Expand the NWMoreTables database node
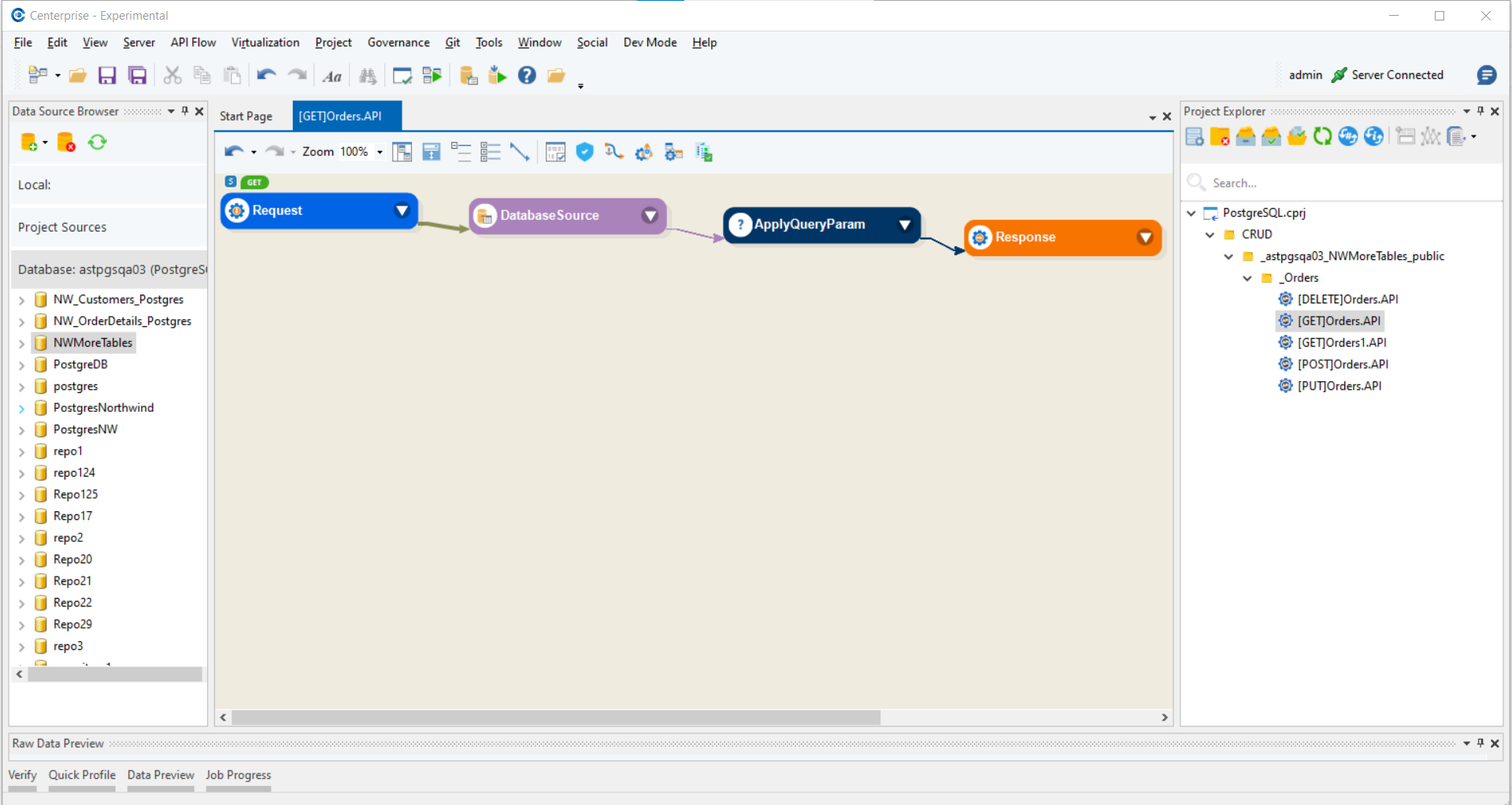Screen dimensions: 1512x805 [22, 343]
